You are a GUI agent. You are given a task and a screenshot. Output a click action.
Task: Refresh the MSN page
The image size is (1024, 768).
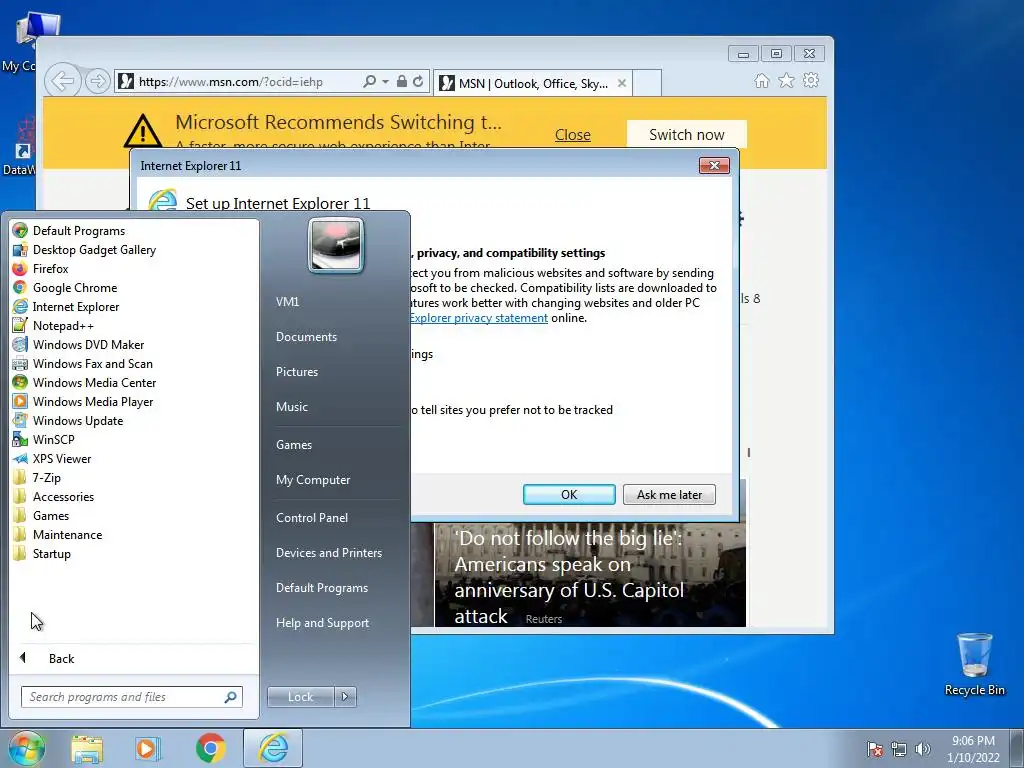pos(418,82)
